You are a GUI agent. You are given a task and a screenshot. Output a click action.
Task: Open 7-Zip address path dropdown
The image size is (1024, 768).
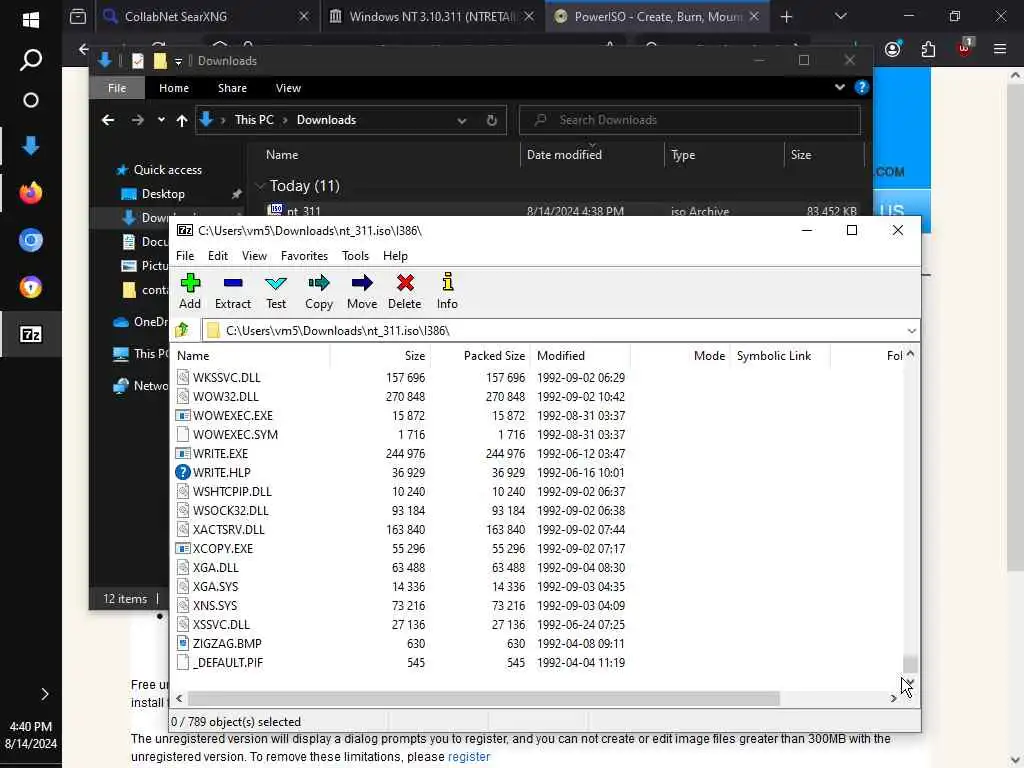tap(911, 331)
